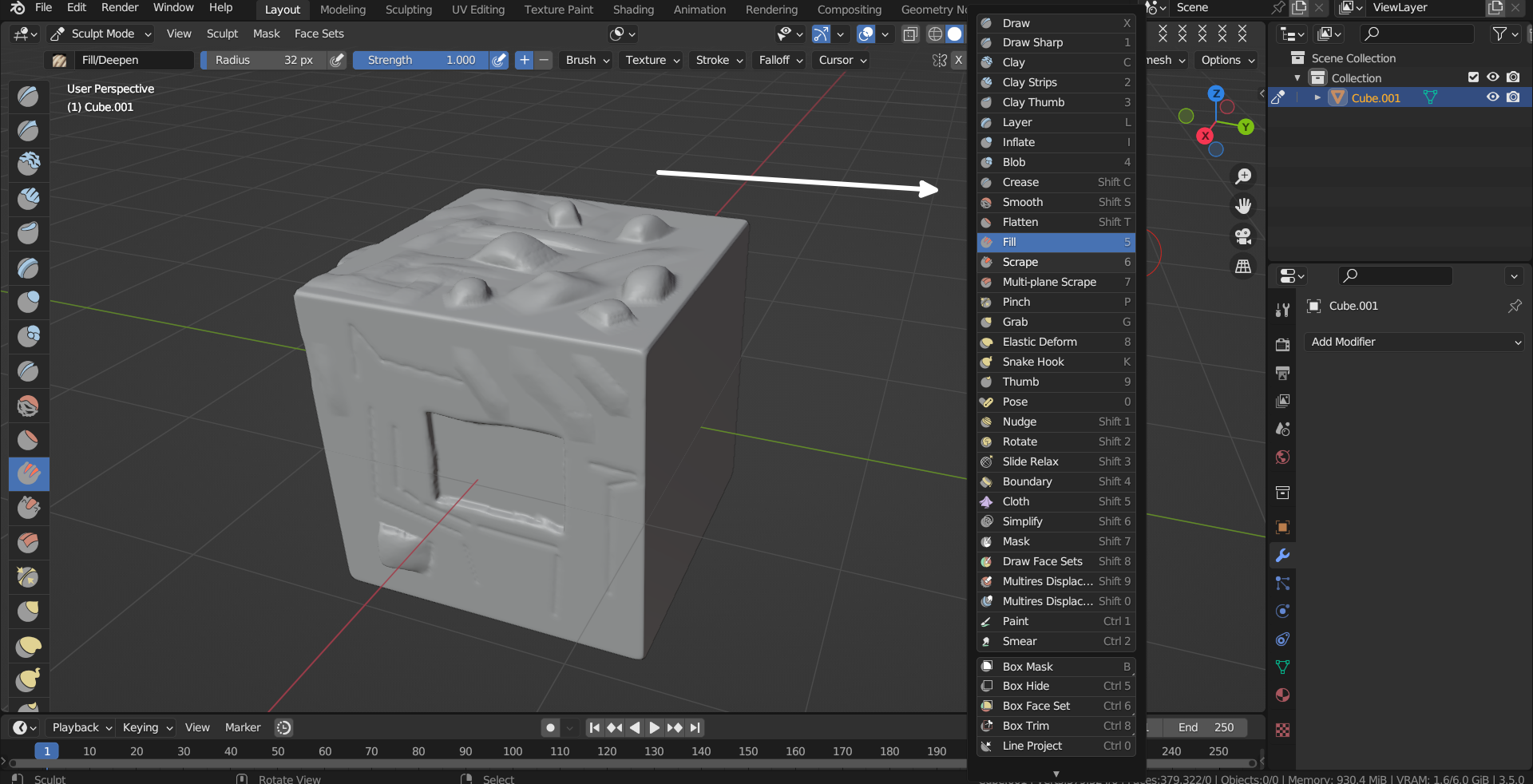The width and height of the screenshot is (1533, 784).
Task: Open the Brush settings dropdown
Action: click(x=587, y=60)
